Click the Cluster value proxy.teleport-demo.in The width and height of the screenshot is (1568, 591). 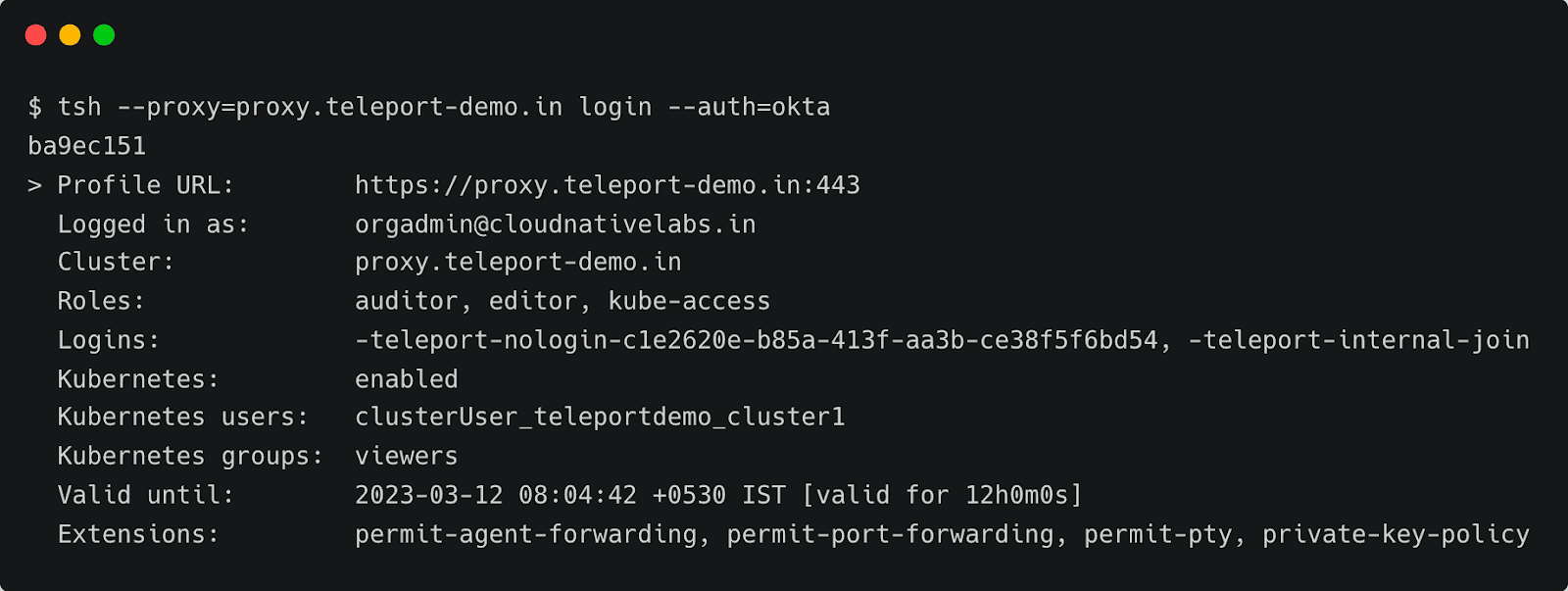pyautogui.click(x=517, y=262)
